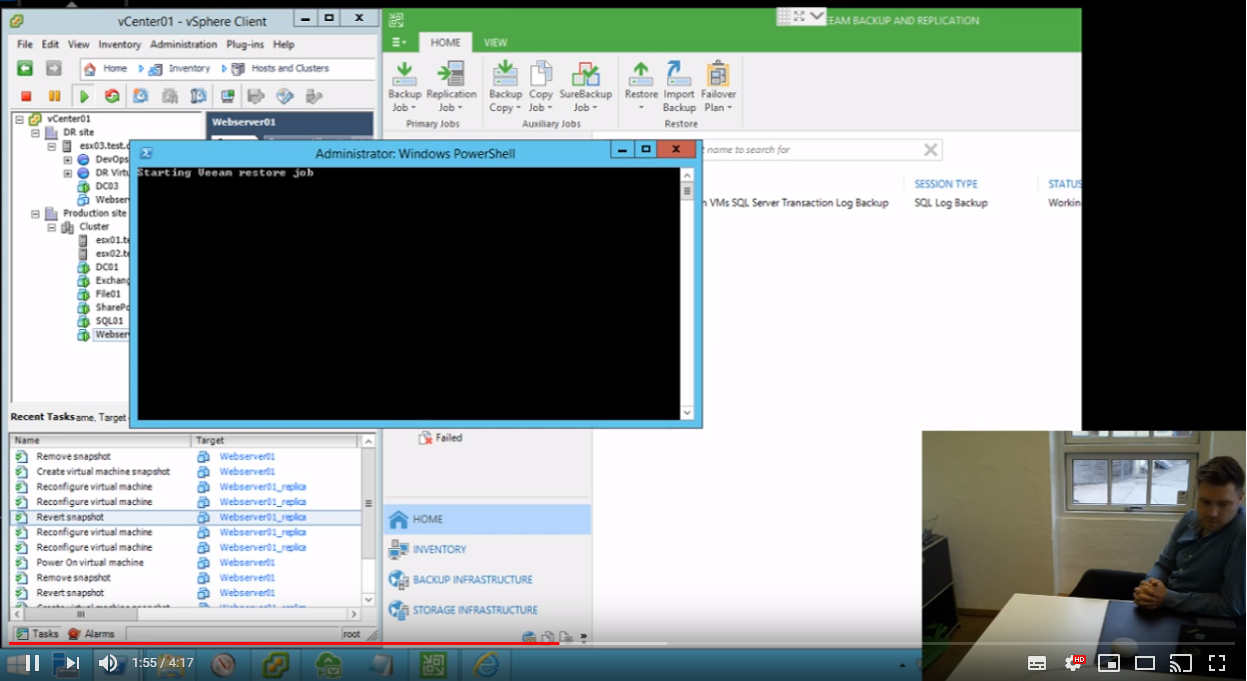The width and height of the screenshot is (1247, 681).
Task: Toggle theater mode in video player
Action: click(1145, 662)
